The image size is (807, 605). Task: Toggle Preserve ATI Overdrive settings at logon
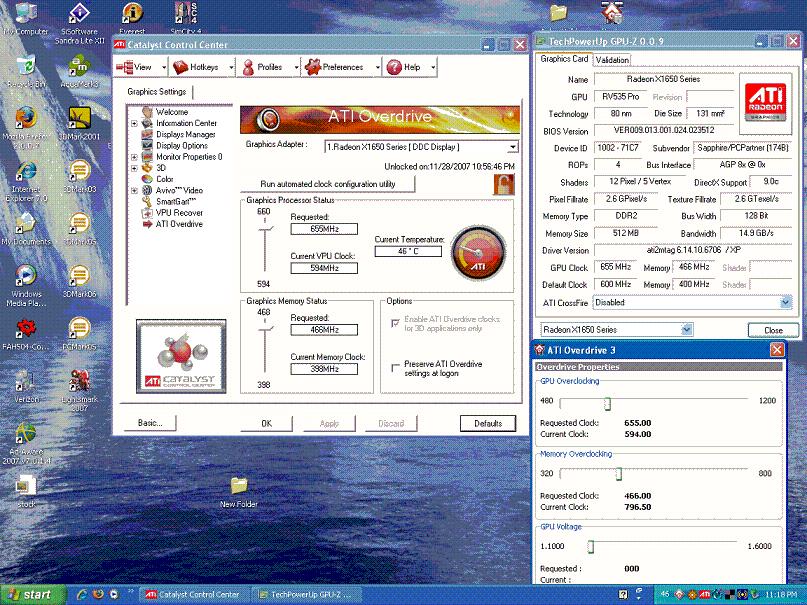pyautogui.click(x=395, y=368)
